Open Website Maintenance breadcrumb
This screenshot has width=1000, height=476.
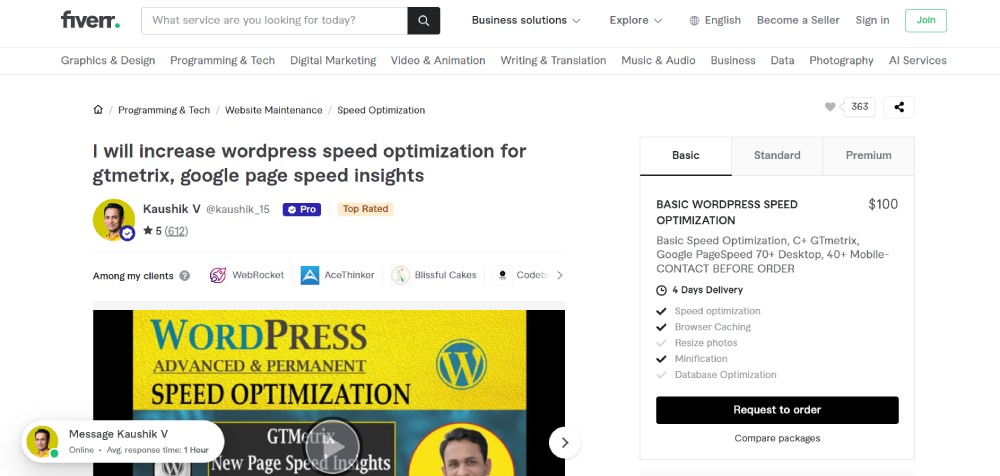pyautogui.click(x=274, y=110)
